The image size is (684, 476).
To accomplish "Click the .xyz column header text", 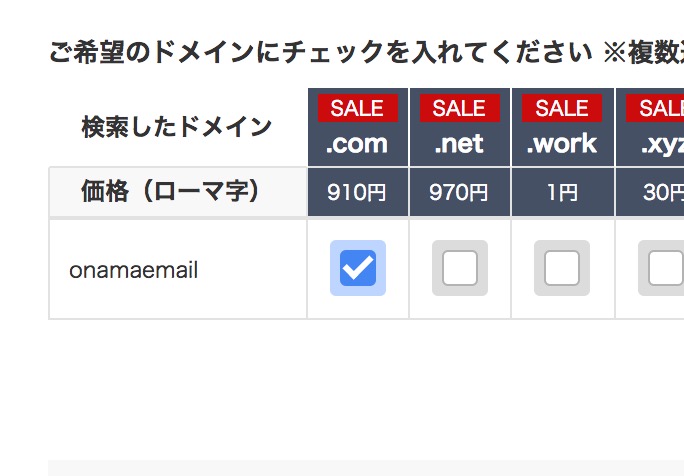I will [x=663, y=146].
